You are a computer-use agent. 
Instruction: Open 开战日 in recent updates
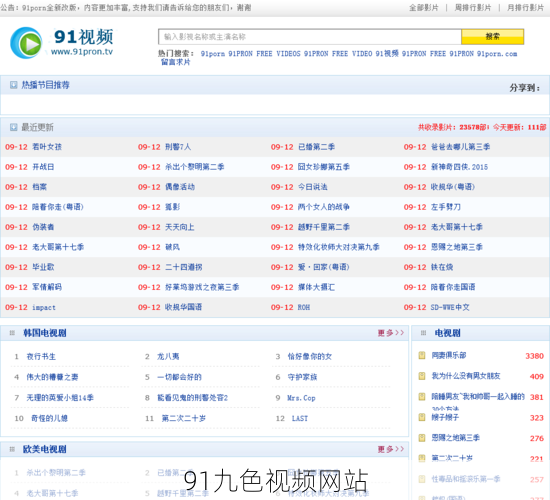tap(43, 167)
